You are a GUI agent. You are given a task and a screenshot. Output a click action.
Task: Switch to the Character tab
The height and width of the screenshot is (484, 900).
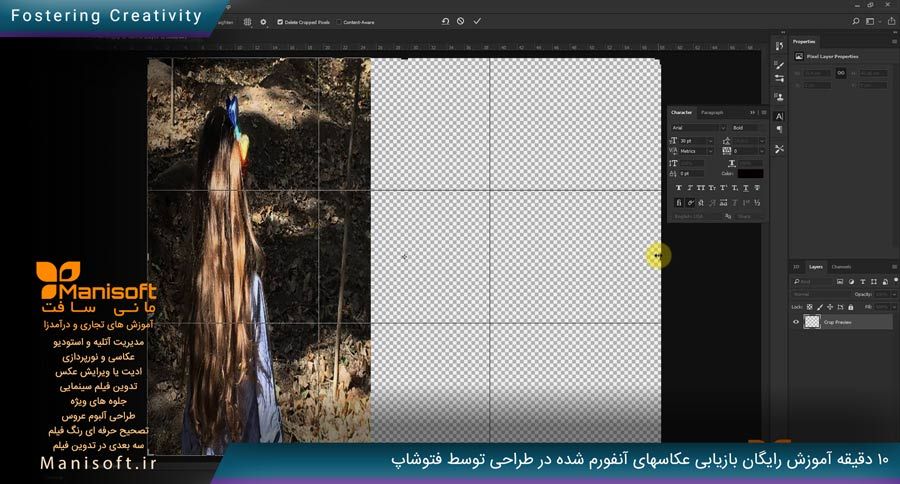[x=681, y=113]
